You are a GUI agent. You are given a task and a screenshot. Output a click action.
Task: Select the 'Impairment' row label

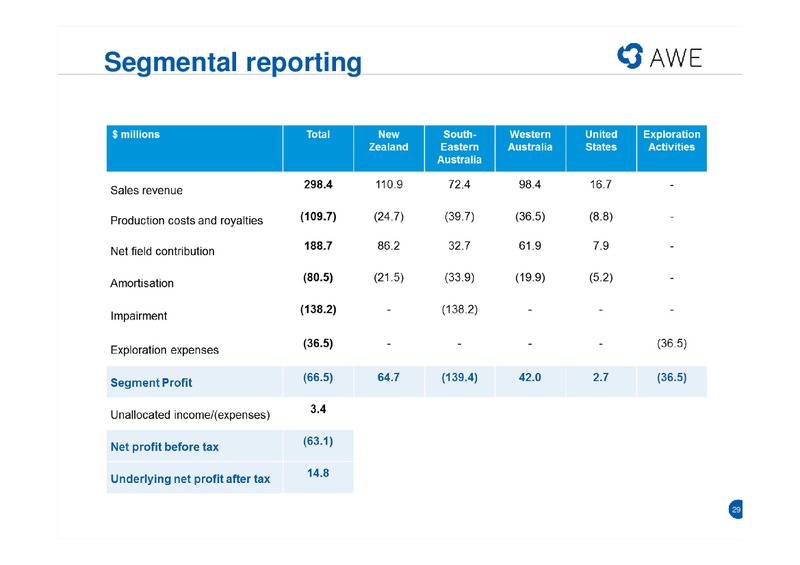click(139, 316)
